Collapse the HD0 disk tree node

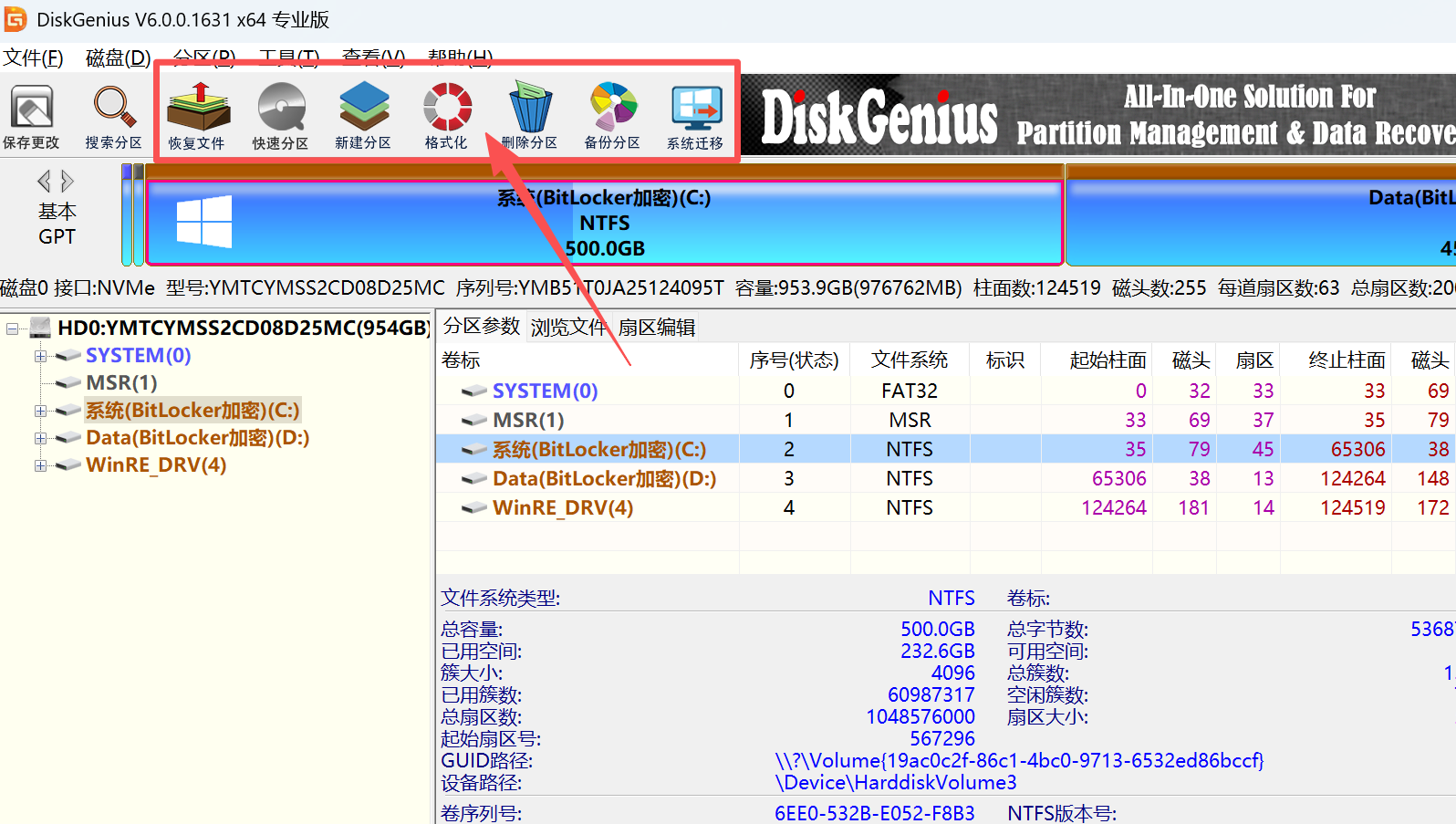pyautogui.click(x=12, y=328)
